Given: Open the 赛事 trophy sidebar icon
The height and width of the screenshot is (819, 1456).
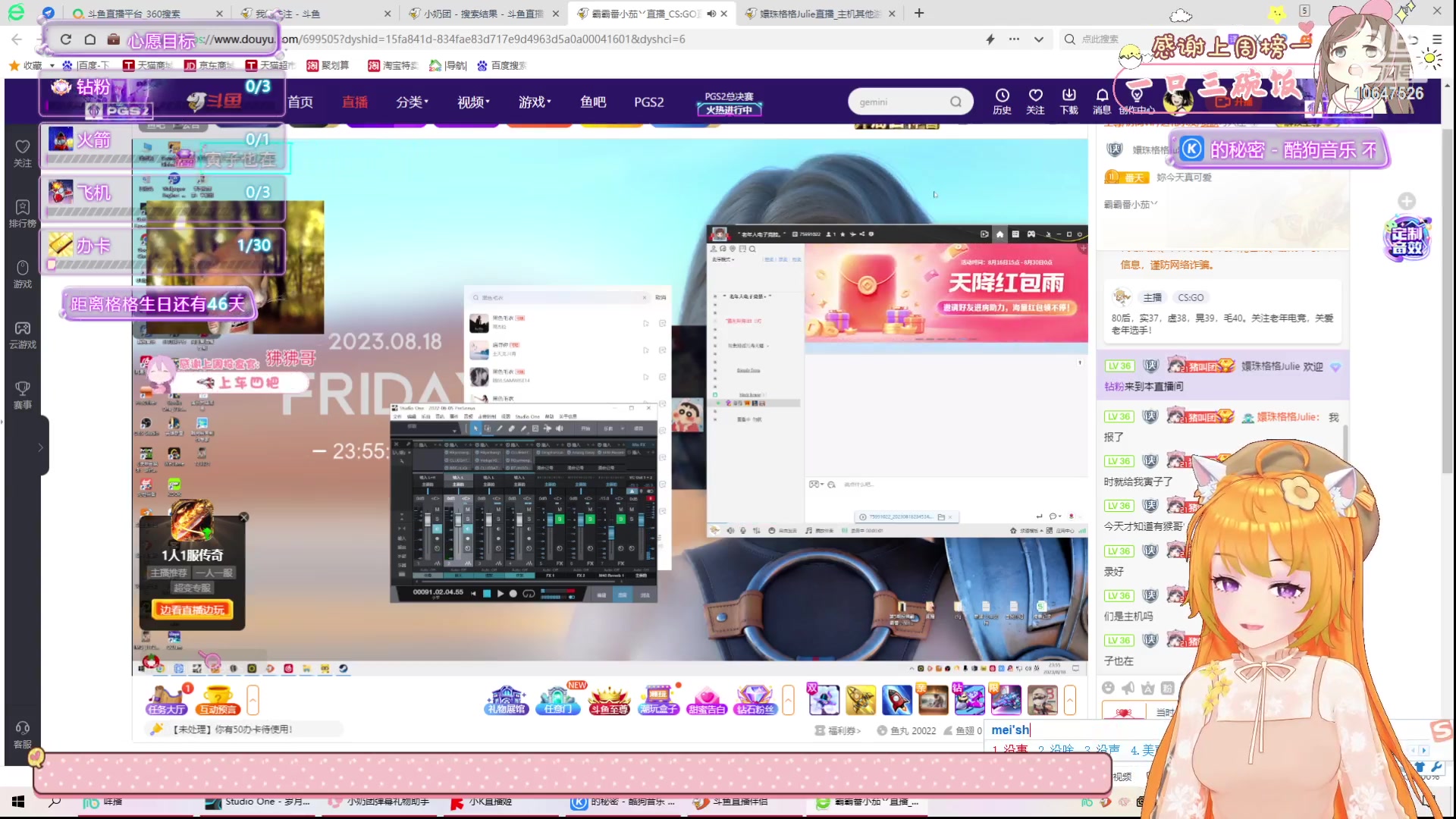Looking at the screenshot, I should tap(23, 395).
